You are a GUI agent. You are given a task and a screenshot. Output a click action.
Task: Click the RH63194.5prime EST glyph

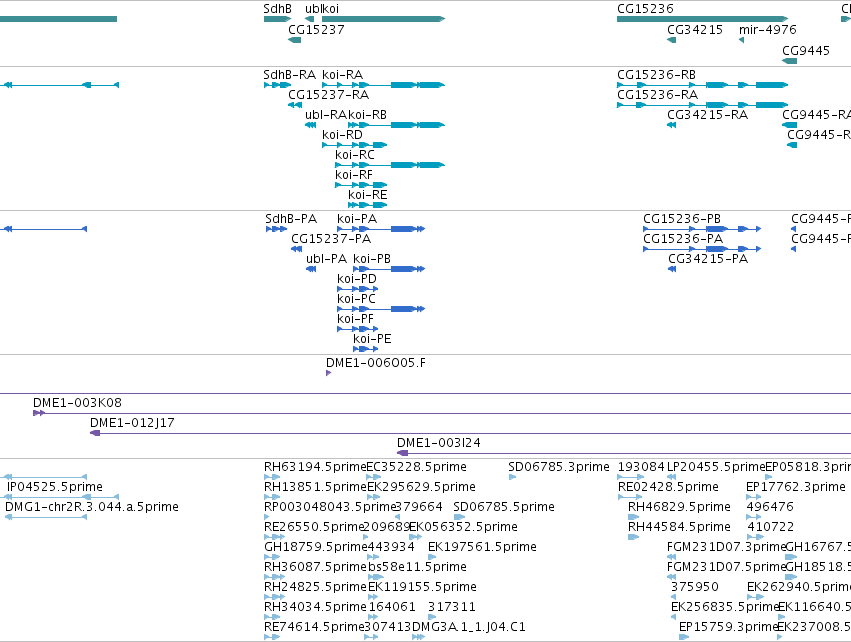(x=271, y=477)
